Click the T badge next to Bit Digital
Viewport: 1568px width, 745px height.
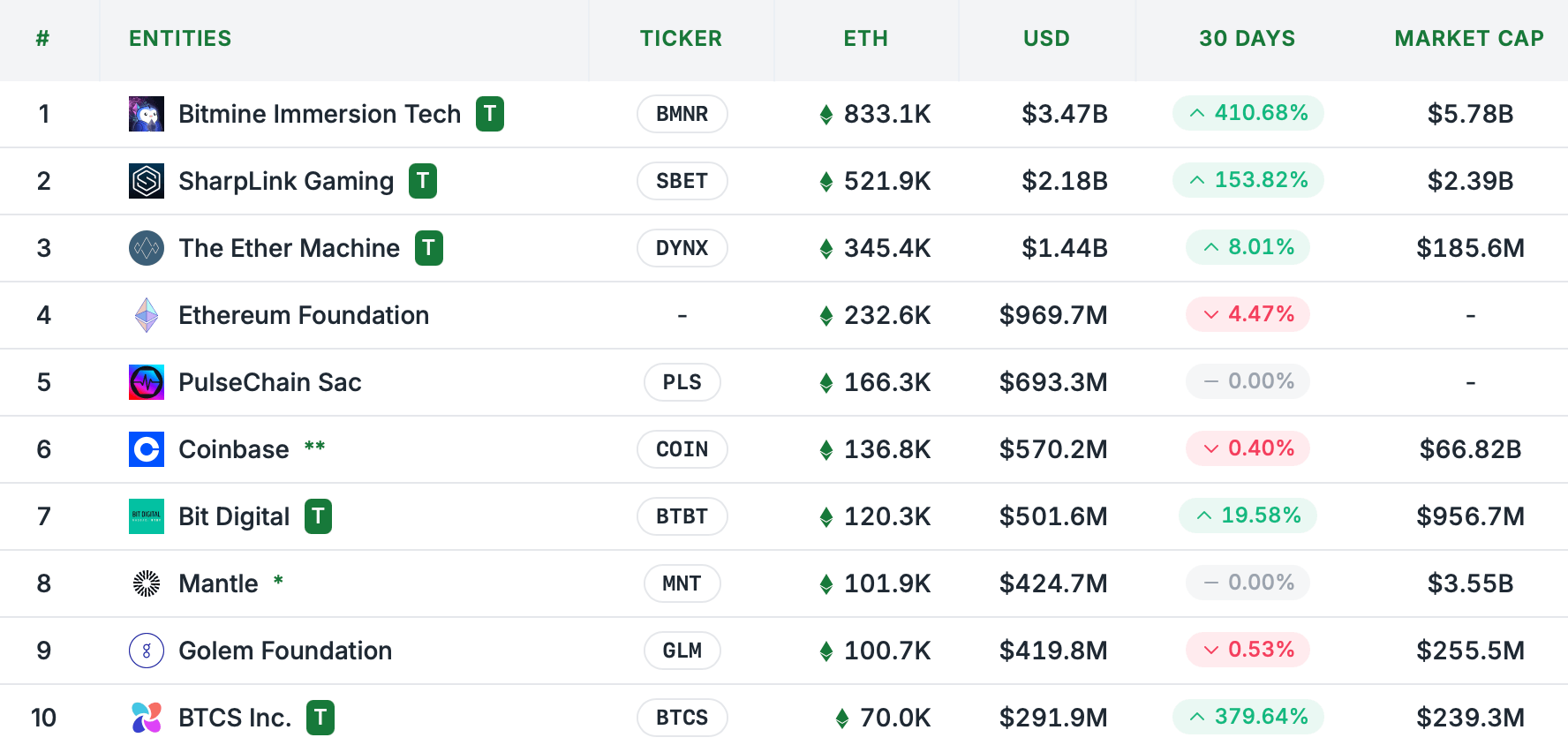[319, 516]
